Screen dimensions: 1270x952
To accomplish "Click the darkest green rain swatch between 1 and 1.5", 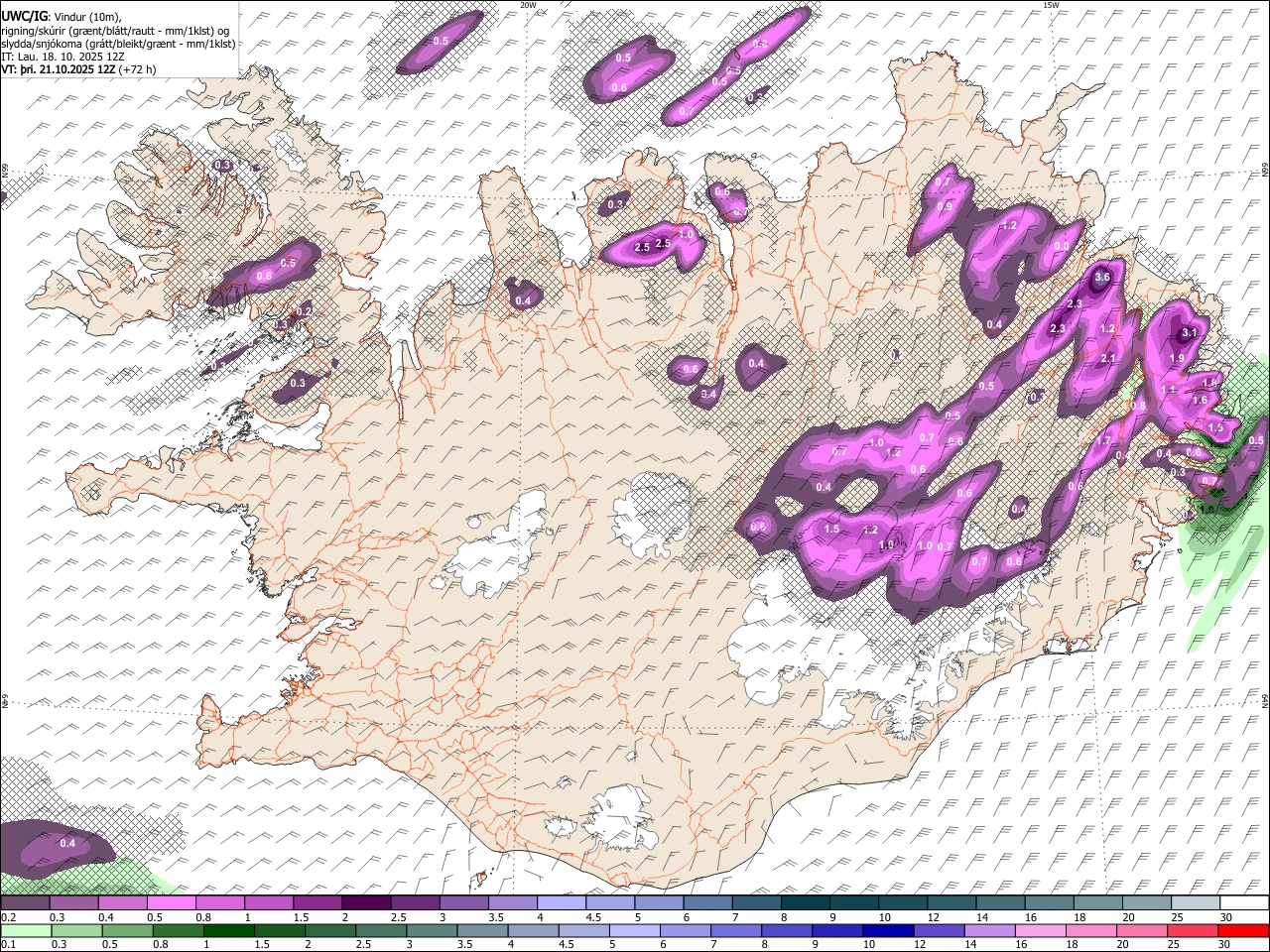I will pyautogui.click(x=228, y=930).
